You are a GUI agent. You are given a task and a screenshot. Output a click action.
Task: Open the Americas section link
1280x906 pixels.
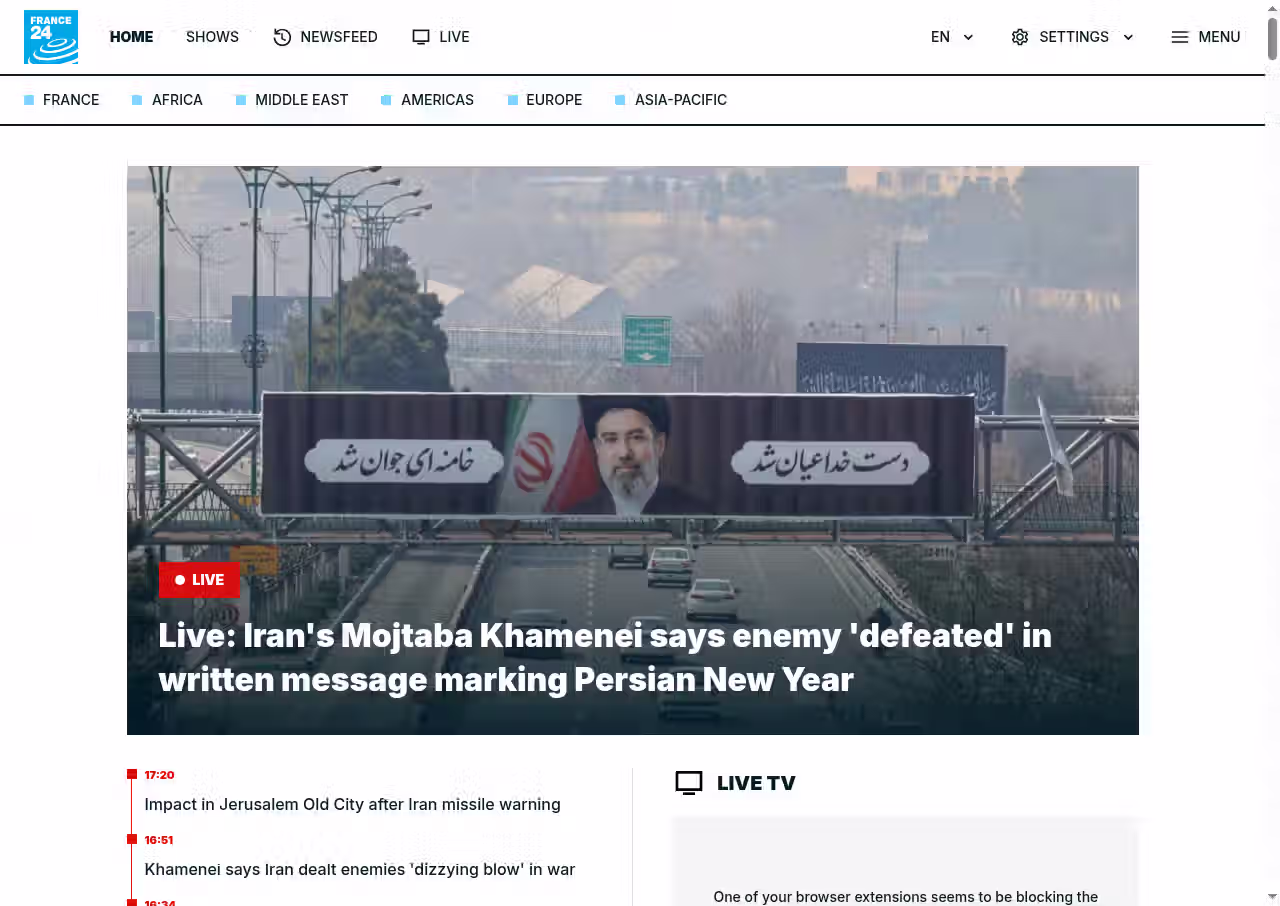437,100
